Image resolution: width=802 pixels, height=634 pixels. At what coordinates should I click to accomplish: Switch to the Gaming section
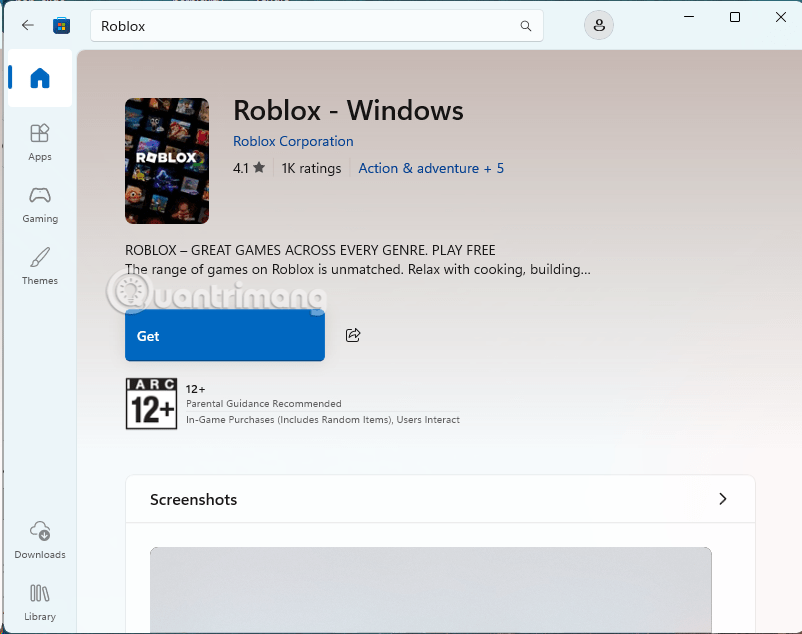[x=40, y=205]
